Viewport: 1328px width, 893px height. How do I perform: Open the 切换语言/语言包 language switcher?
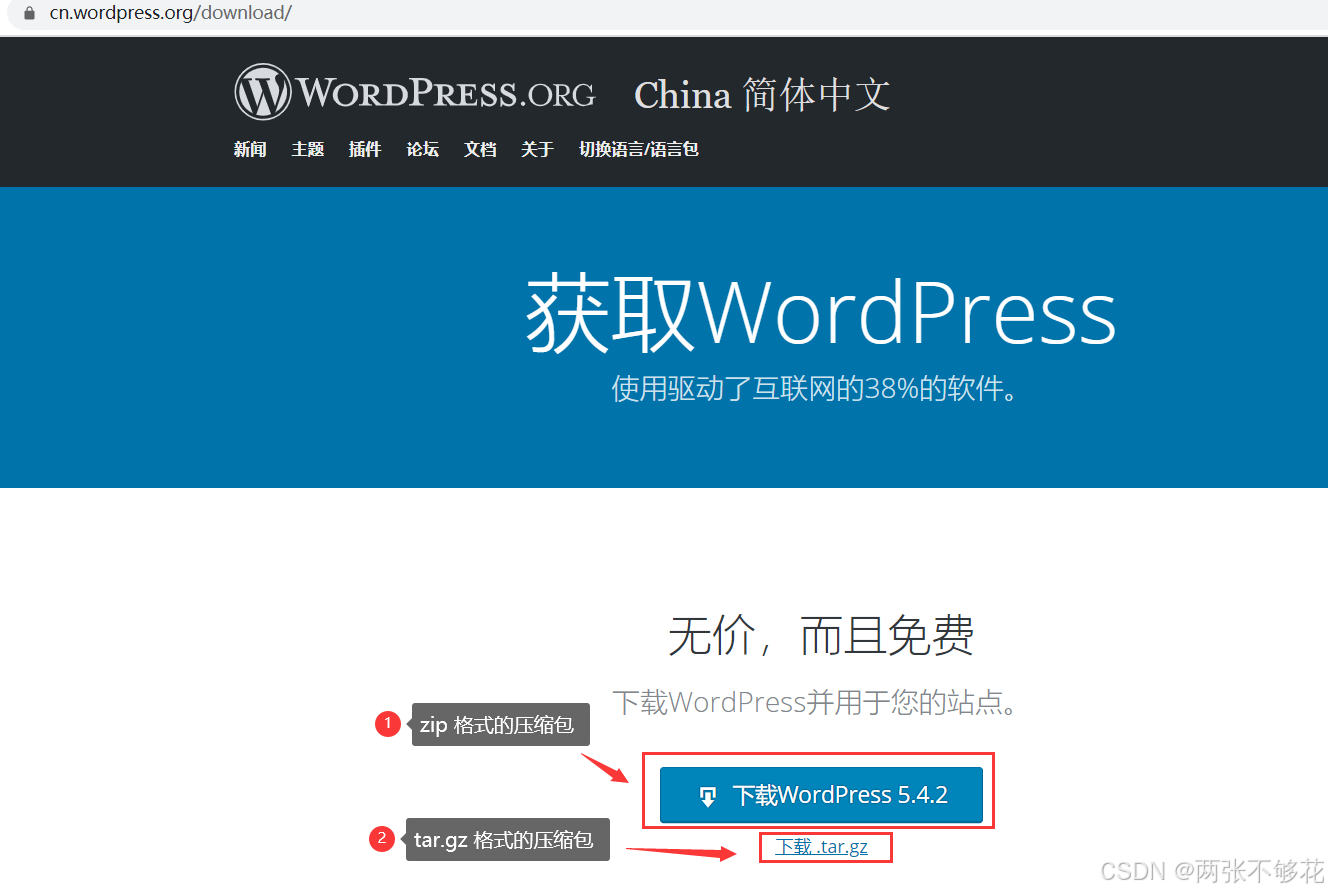639,149
